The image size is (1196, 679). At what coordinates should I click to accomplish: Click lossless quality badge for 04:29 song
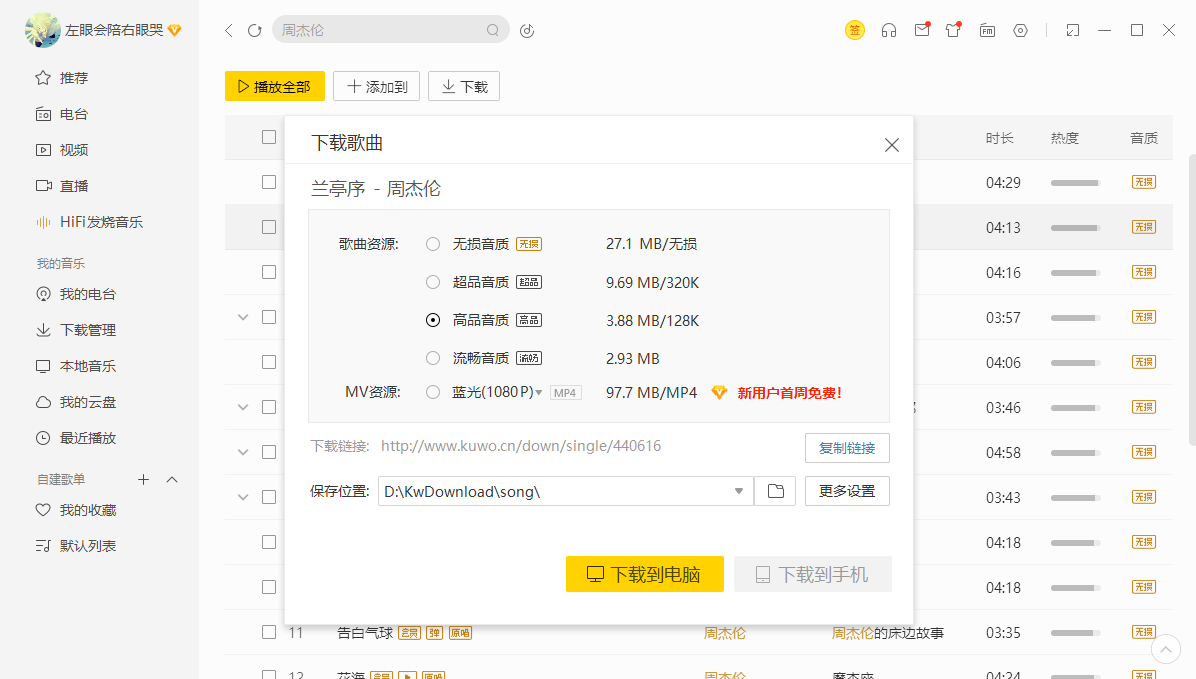pos(1143,182)
